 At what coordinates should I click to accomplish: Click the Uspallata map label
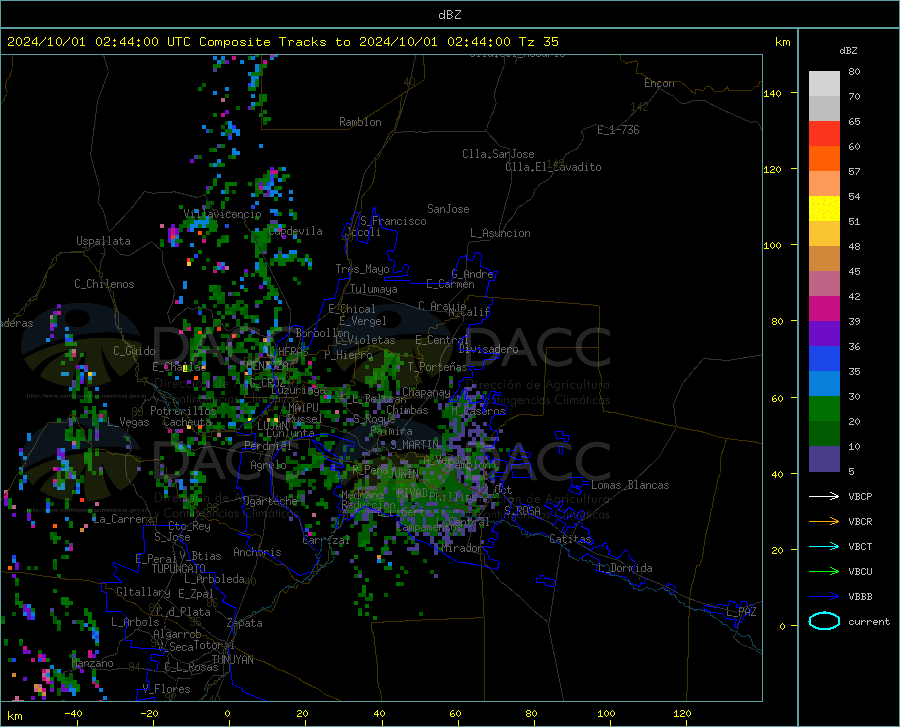(x=103, y=241)
